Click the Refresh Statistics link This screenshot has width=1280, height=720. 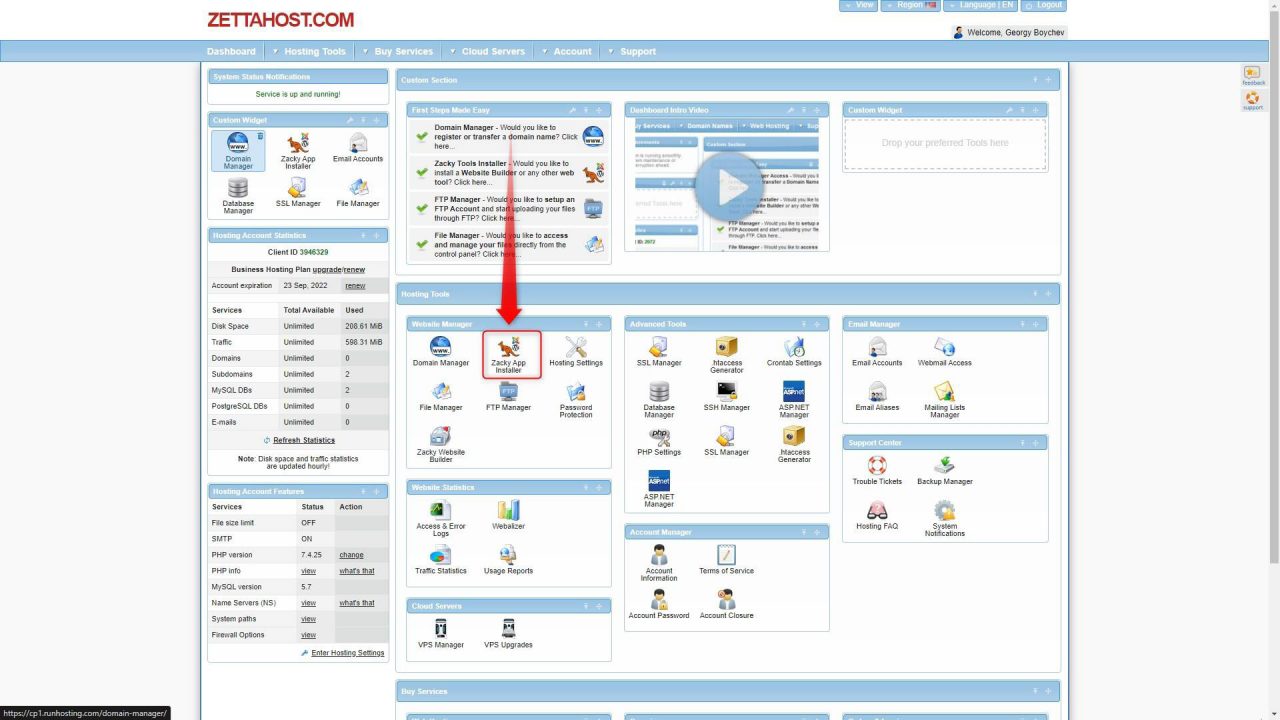pos(303,440)
